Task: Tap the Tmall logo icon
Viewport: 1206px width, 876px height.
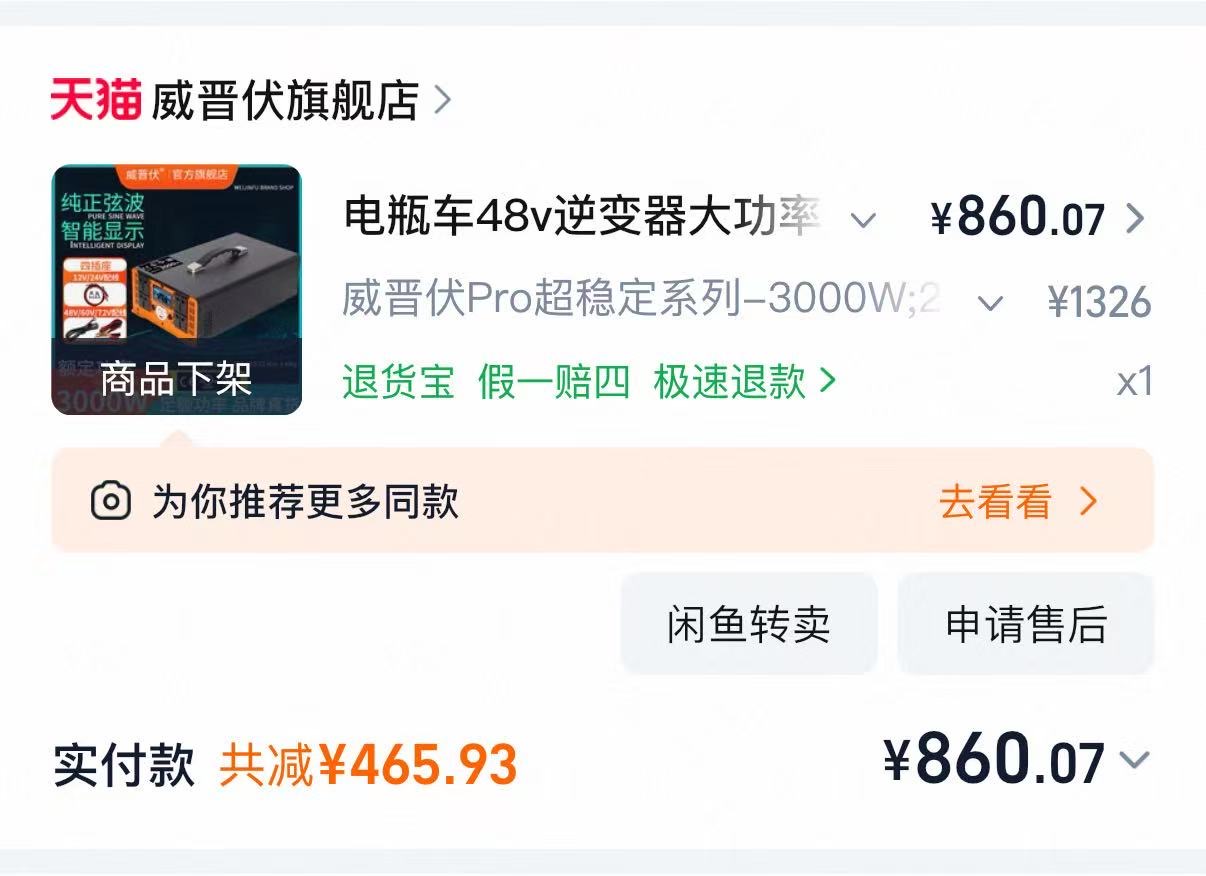Action: [96, 99]
